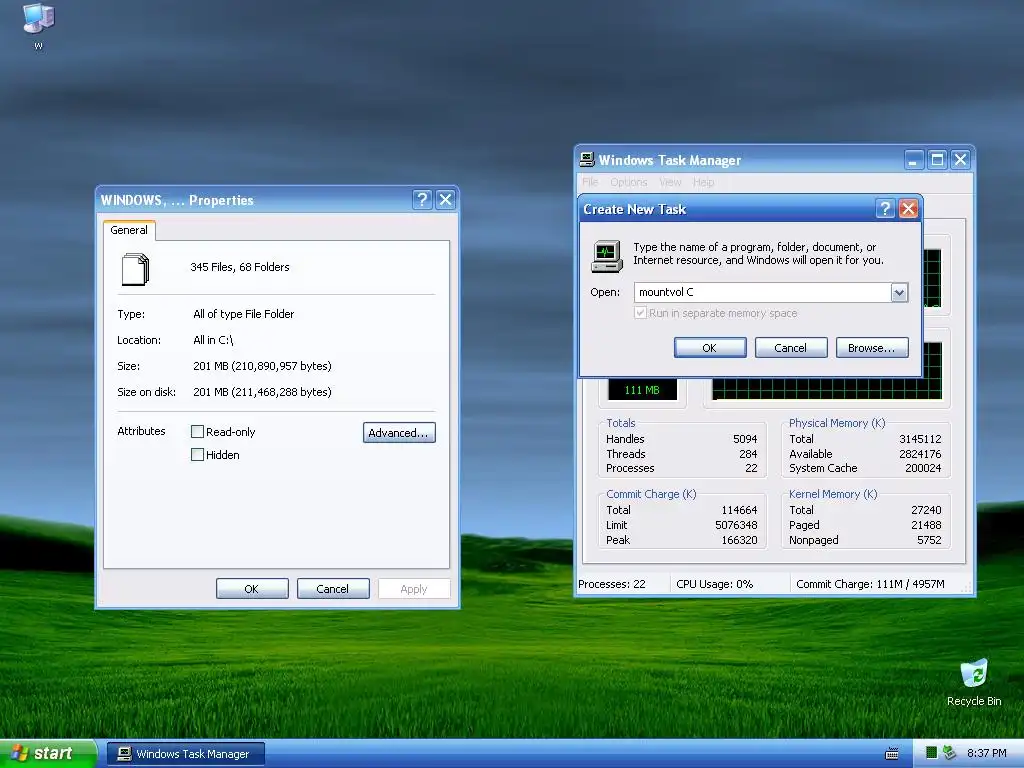Click the Nonpaged kernel memory value 5752
Screen dimensions: 1024x768
pos(929,540)
